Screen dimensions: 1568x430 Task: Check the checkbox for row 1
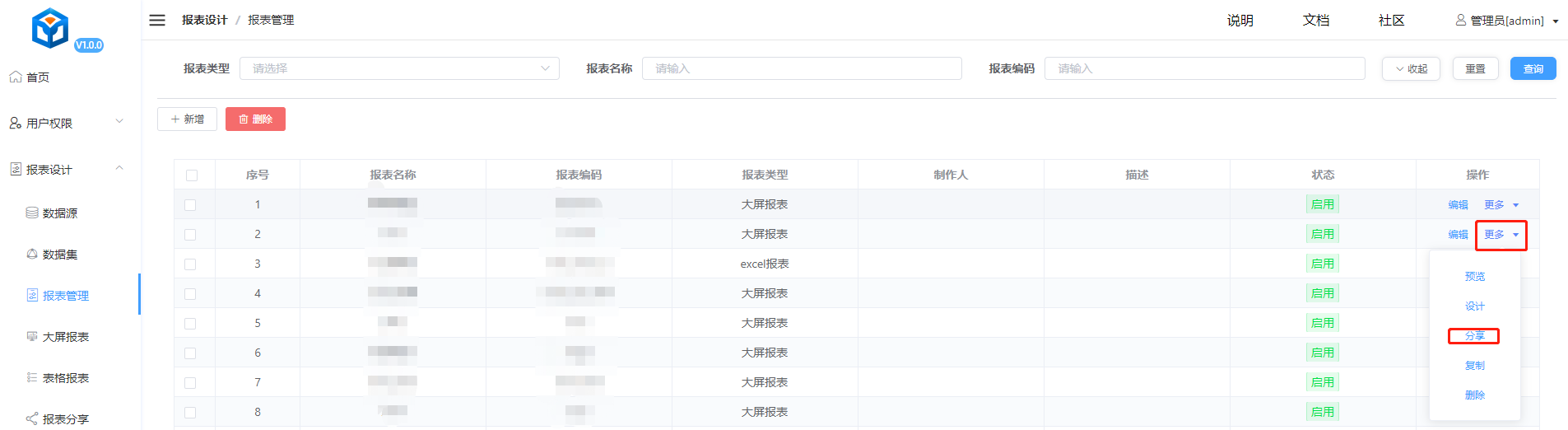[190, 205]
